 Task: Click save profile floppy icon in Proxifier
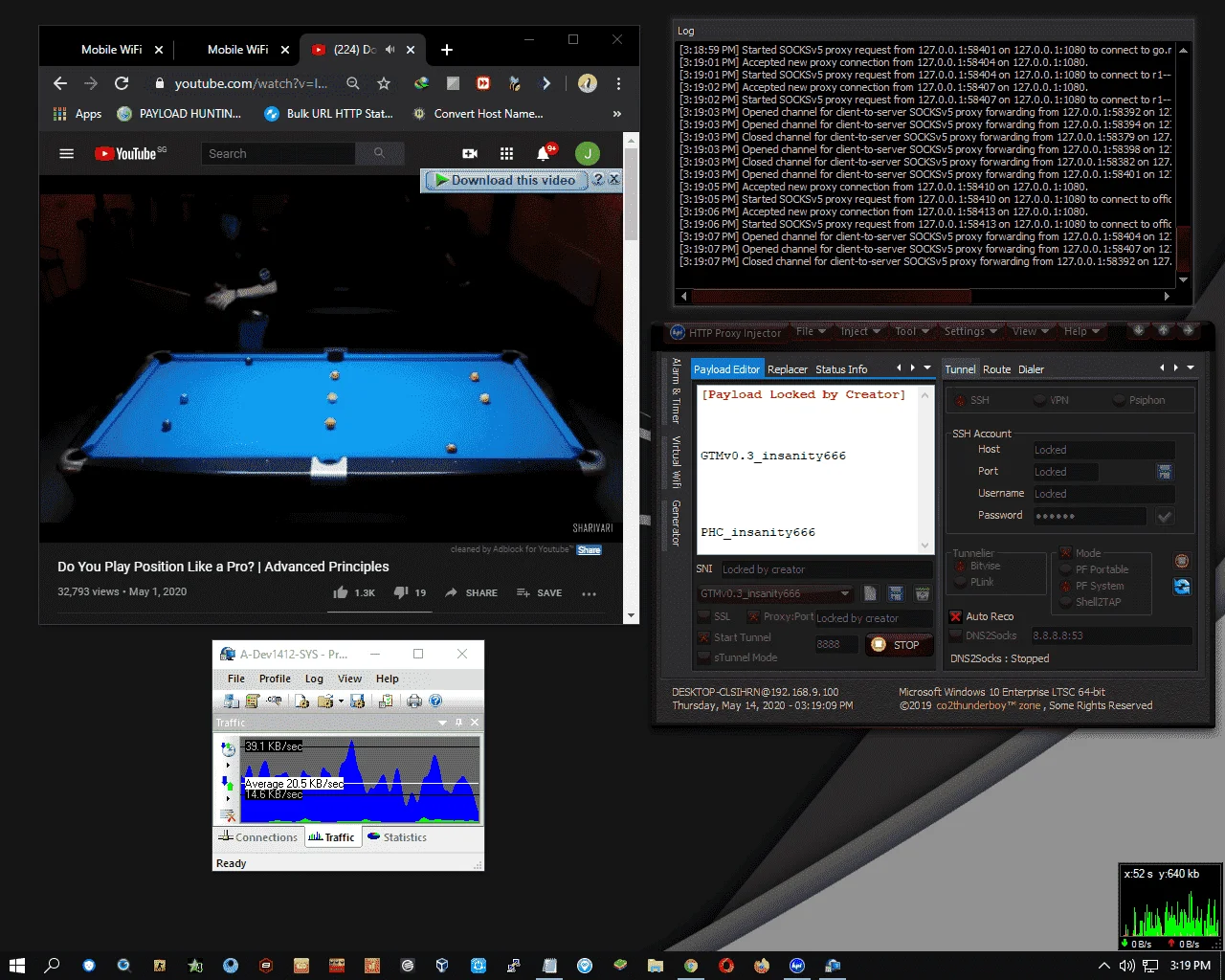pos(358,701)
